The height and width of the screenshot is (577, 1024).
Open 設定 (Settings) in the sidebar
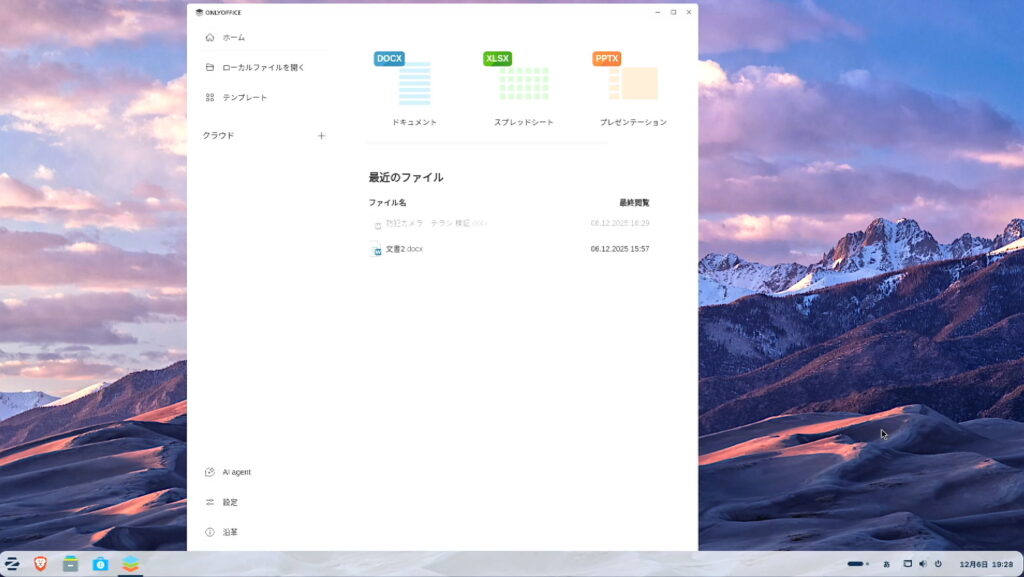(x=230, y=502)
